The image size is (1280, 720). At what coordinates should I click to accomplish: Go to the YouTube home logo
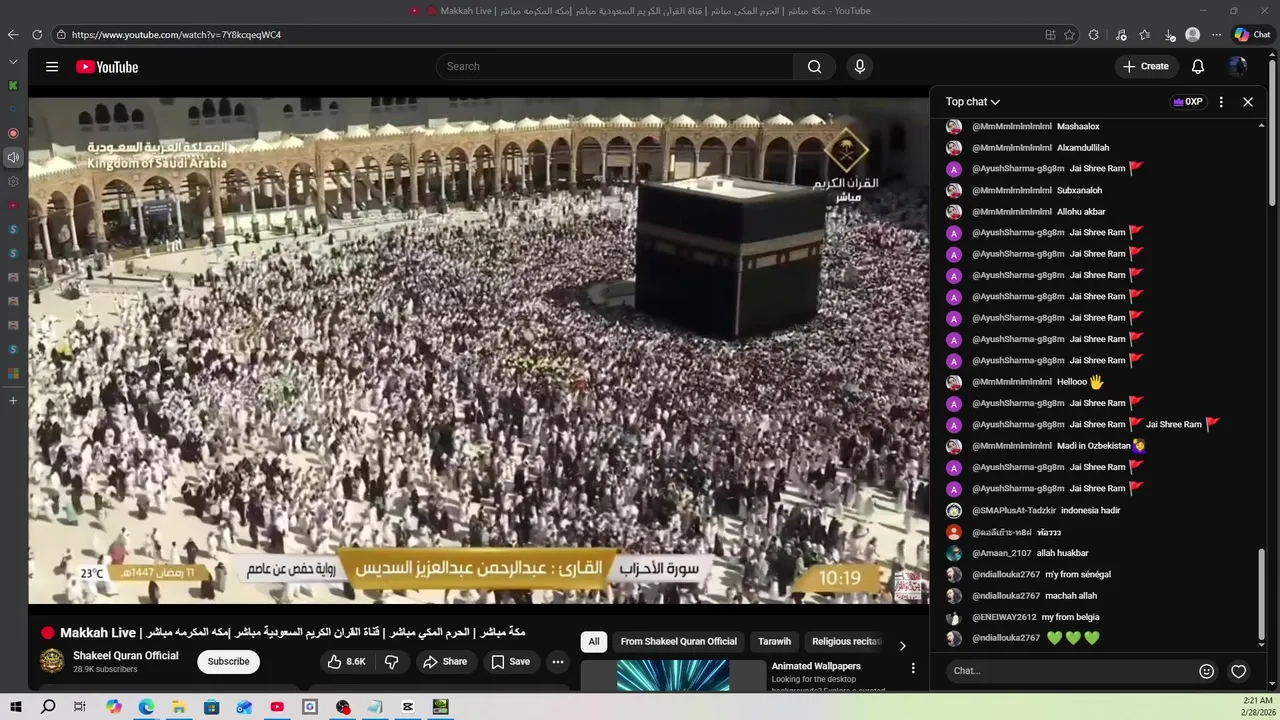[107, 67]
